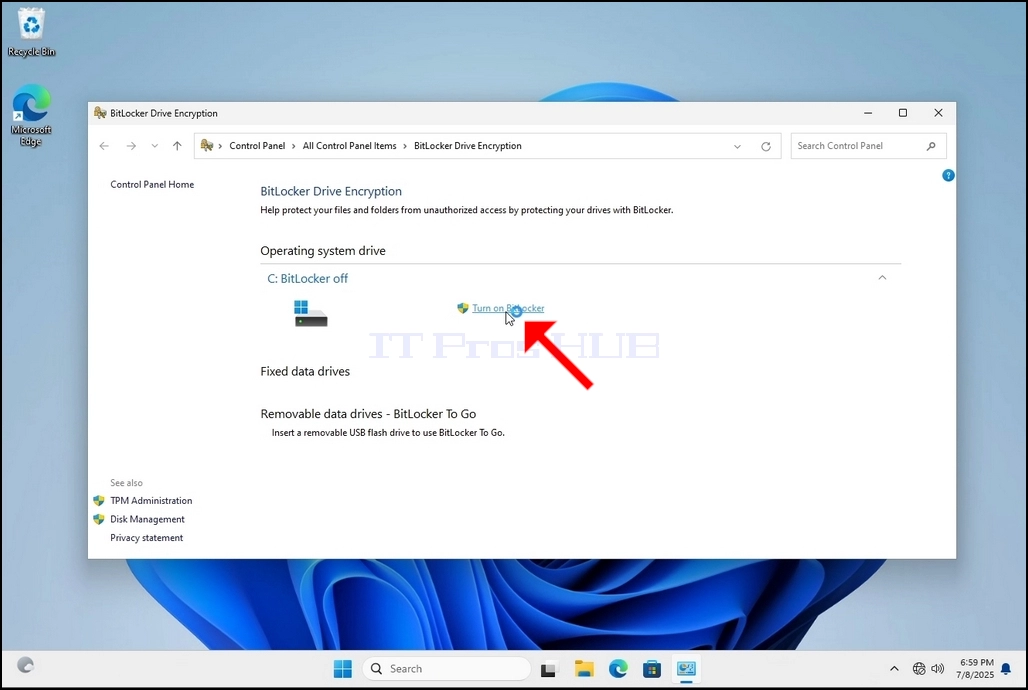The height and width of the screenshot is (690, 1028).
Task: Close the BitLocker Drive Encryption window
Action: pos(938,113)
